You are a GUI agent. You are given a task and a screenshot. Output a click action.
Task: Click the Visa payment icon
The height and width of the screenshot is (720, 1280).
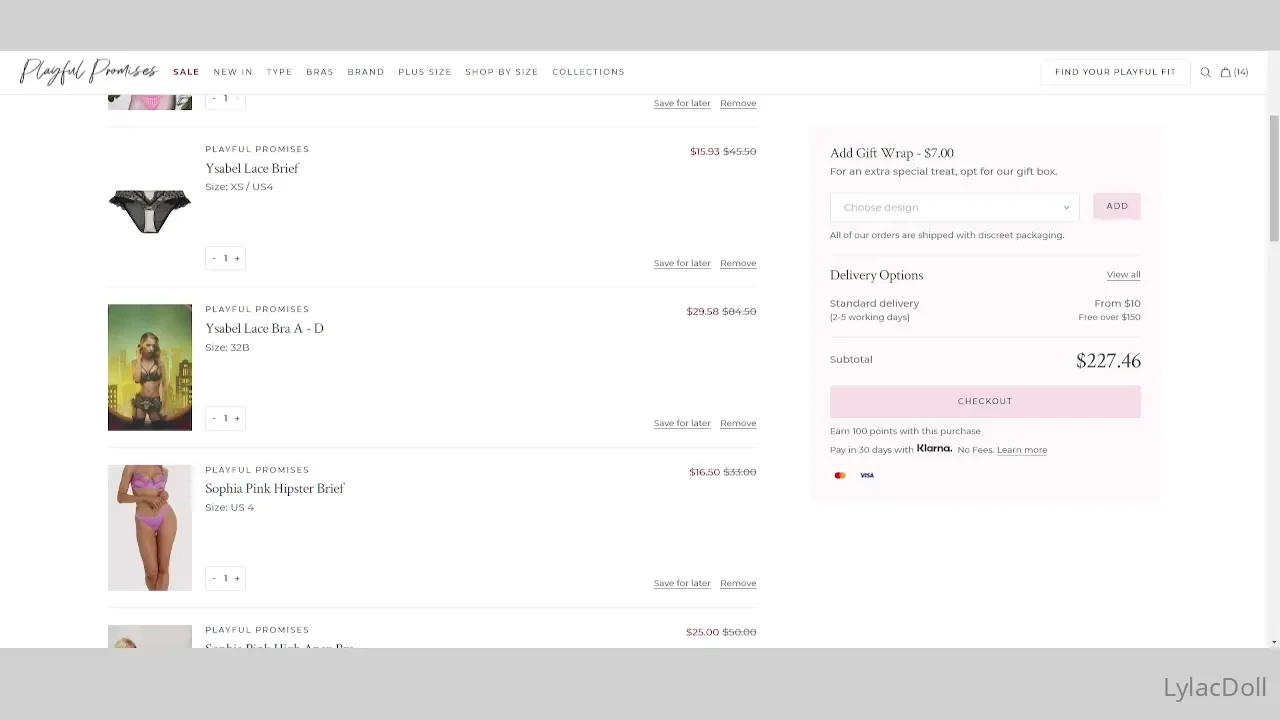click(867, 475)
